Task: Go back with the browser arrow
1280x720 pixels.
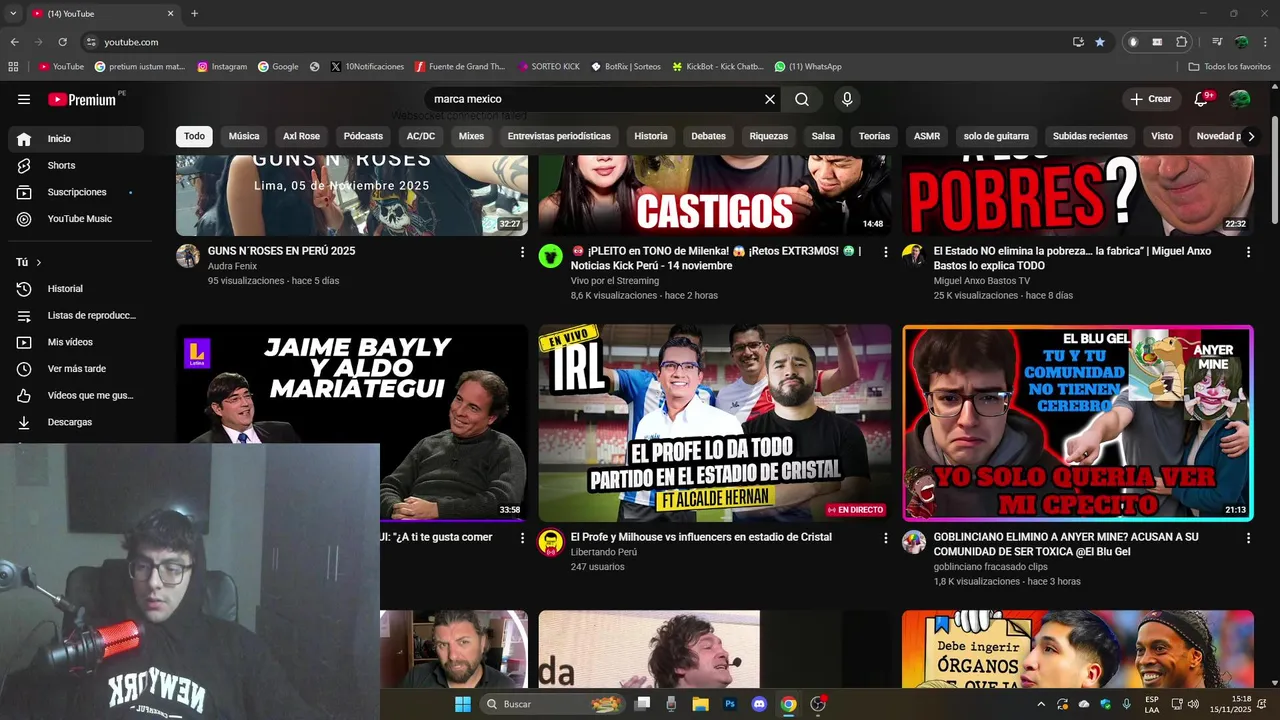Action: coord(14,42)
